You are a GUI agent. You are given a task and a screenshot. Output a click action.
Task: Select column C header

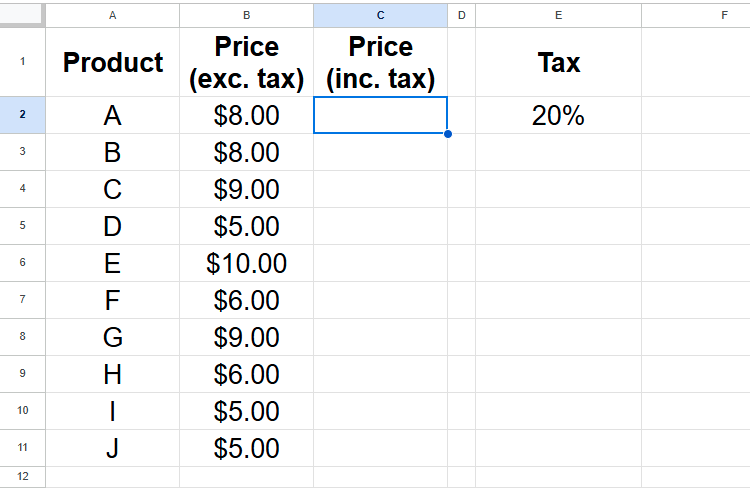380,15
